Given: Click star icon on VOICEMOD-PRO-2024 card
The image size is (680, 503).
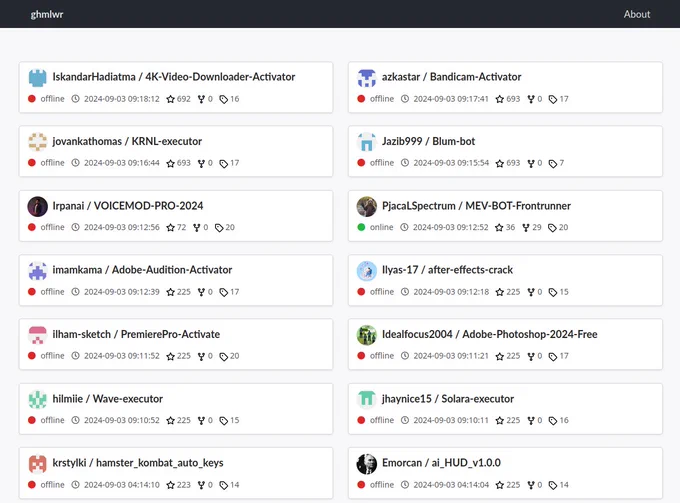Looking at the screenshot, I should click(x=171, y=228).
